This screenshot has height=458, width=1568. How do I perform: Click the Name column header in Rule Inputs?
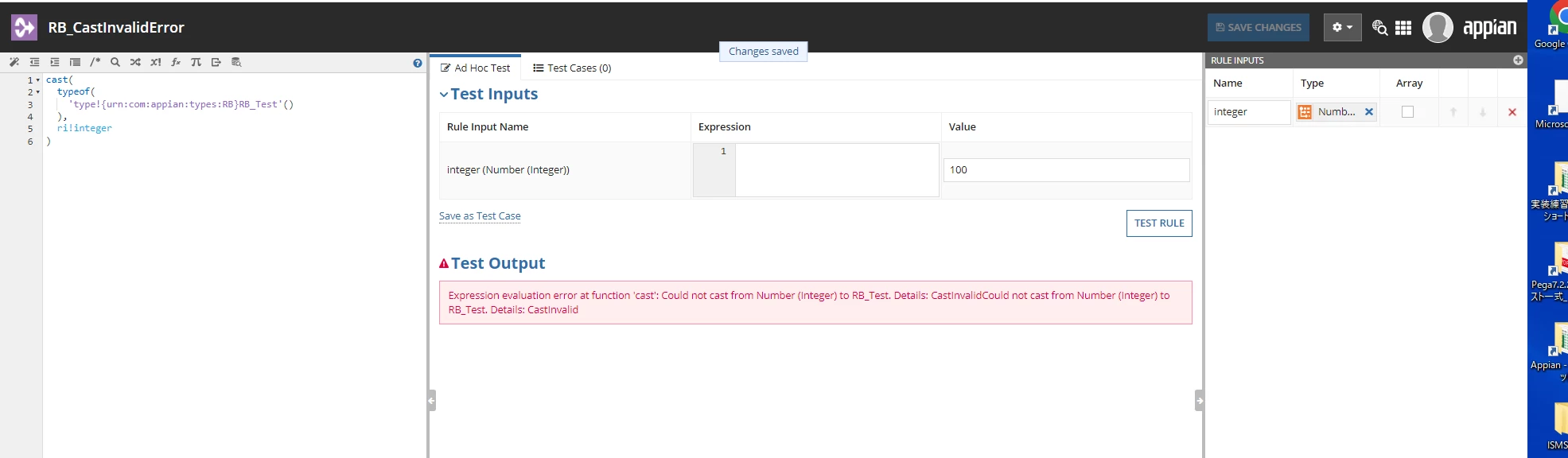(x=1228, y=83)
